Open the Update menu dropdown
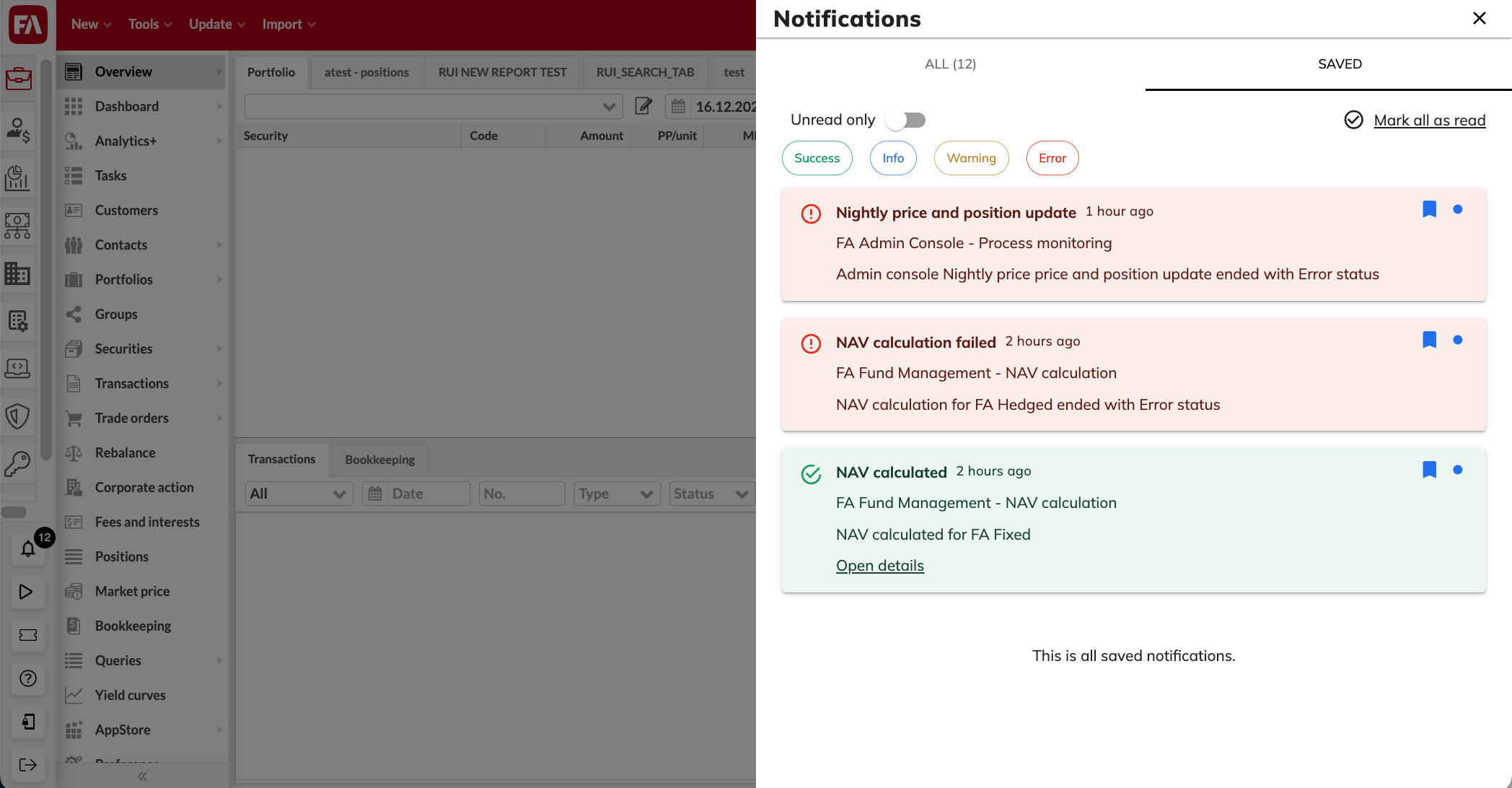Viewport: 1512px width, 788px height. click(x=217, y=25)
